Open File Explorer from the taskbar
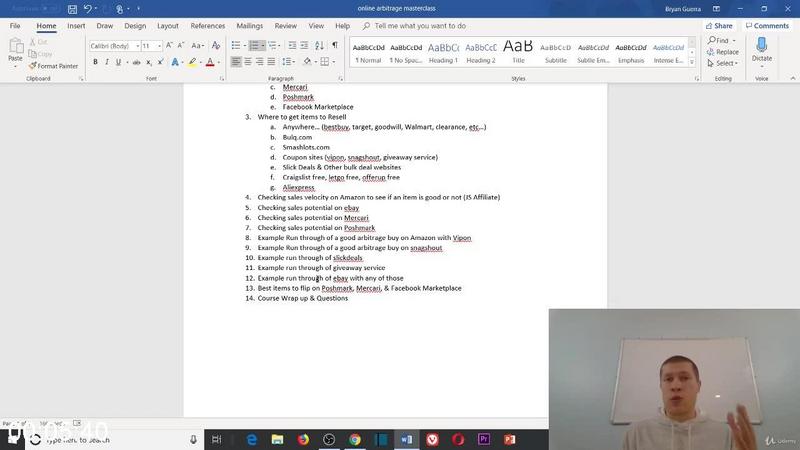 click(278, 439)
